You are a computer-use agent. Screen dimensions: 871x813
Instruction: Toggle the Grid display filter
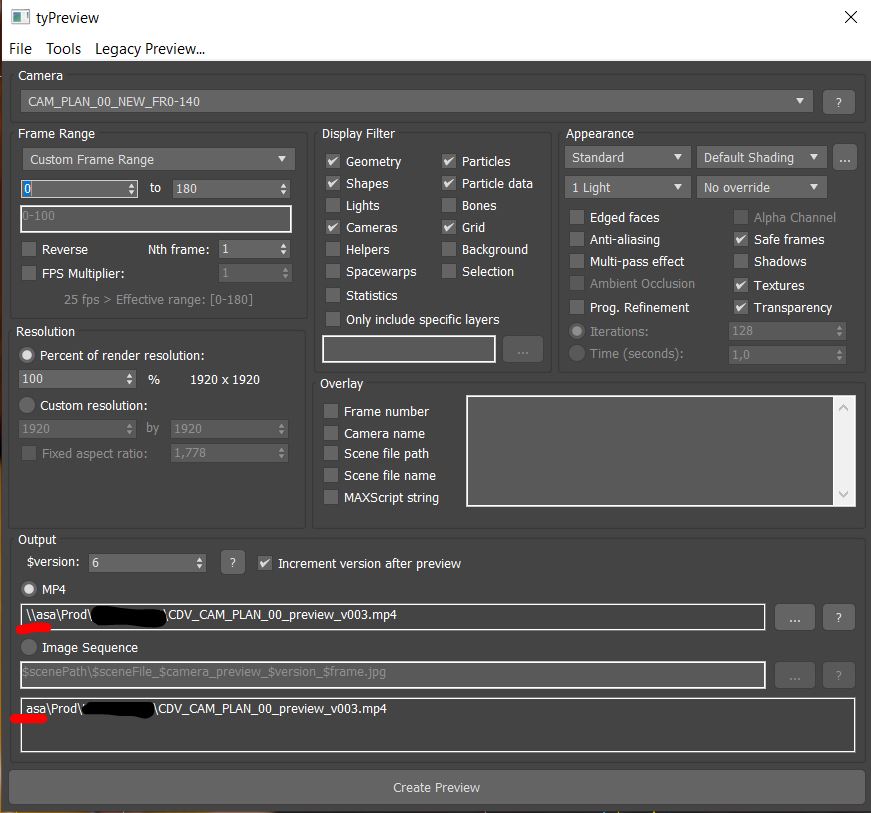(x=449, y=227)
